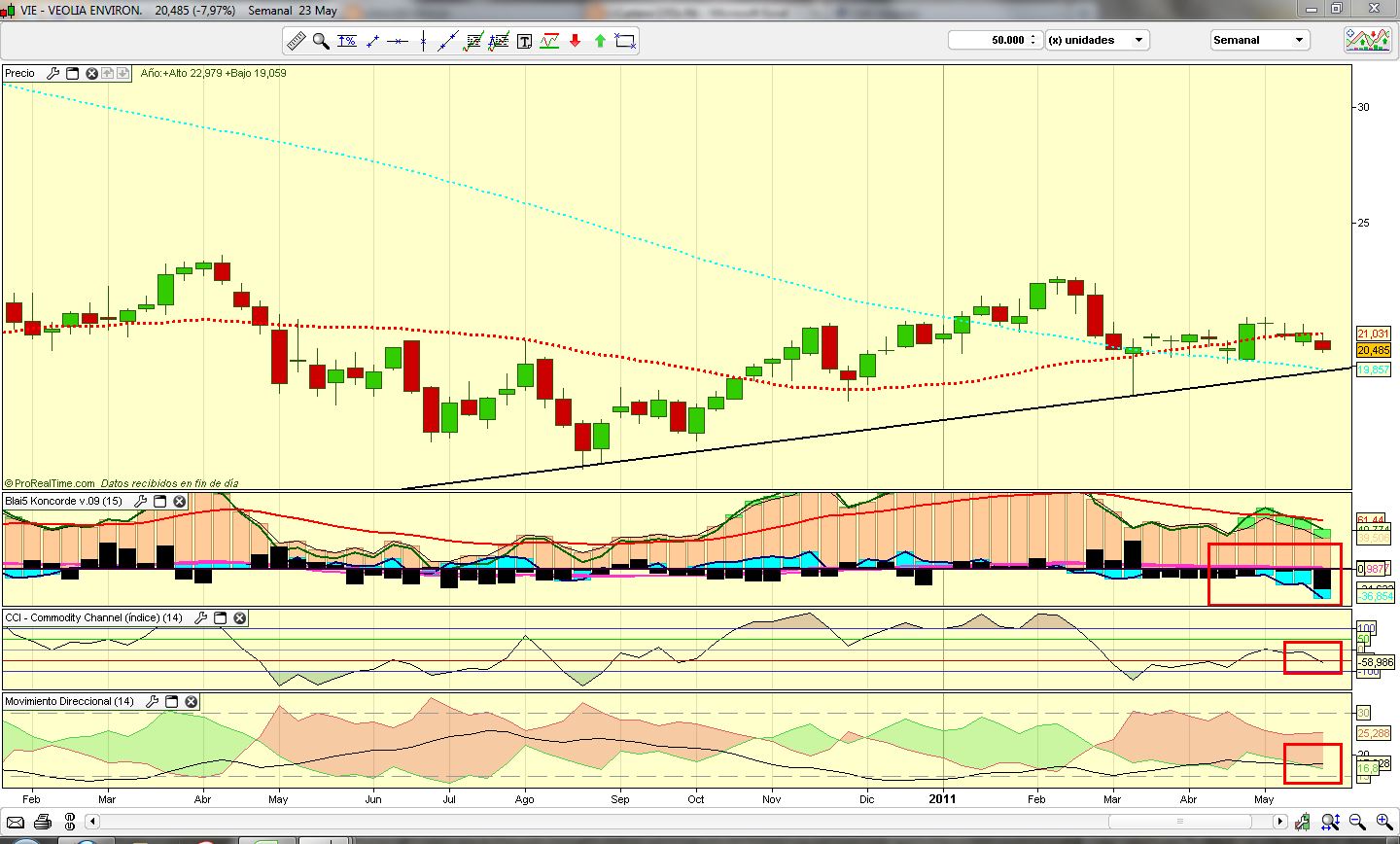1400x844 pixels.
Task: Click the 21,031 red price label
Action: [x=1374, y=334]
